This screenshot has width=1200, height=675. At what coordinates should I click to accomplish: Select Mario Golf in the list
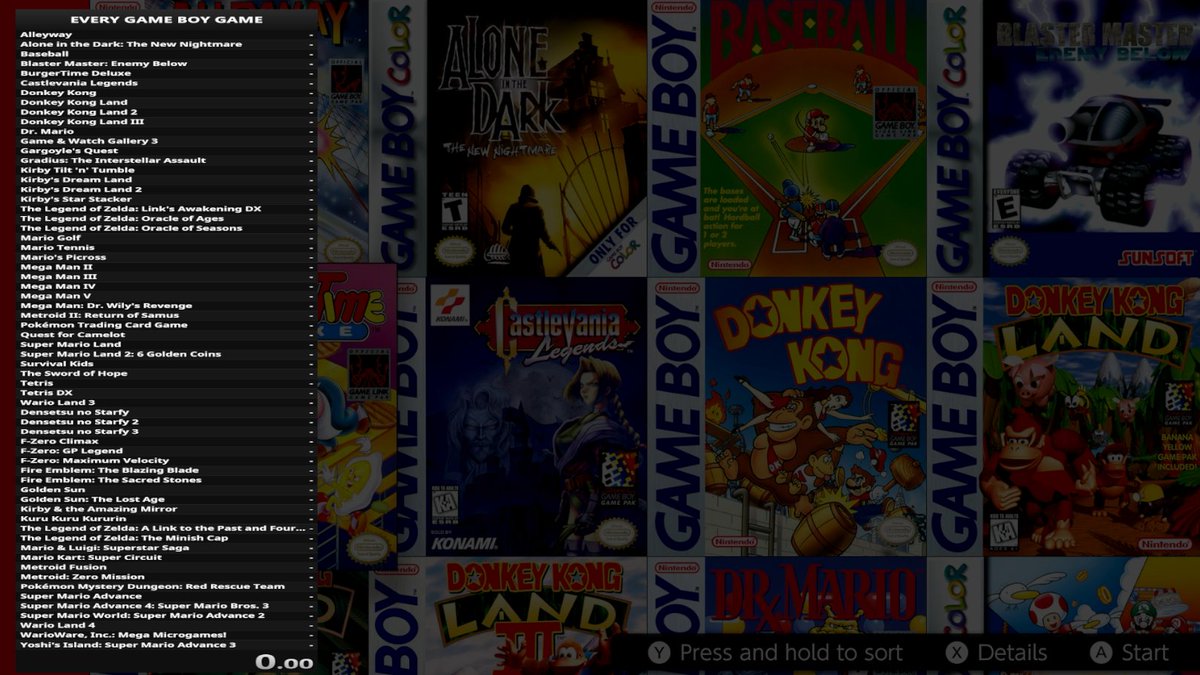[x=167, y=238]
